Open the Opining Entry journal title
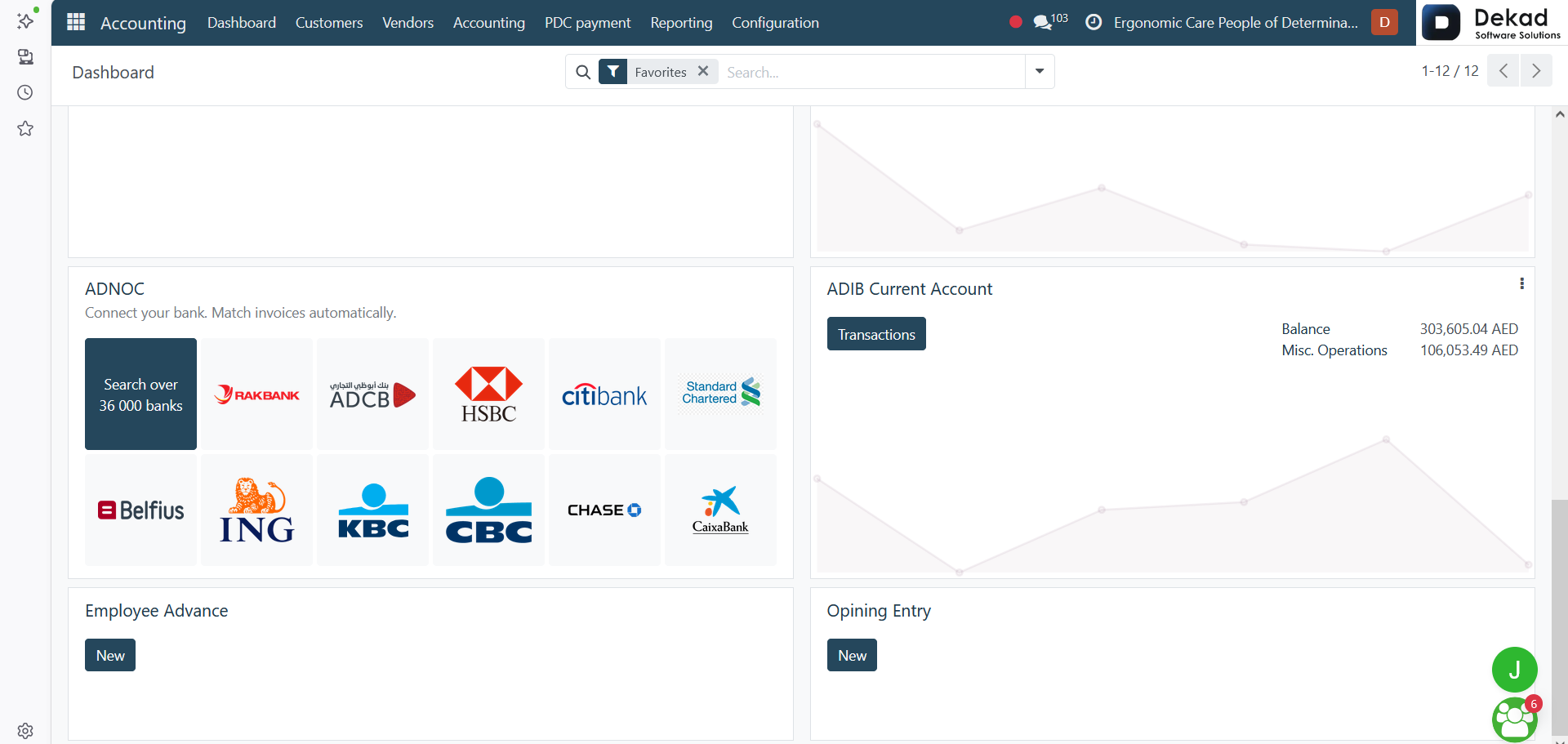 pyautogui.click(x=879, y=611)
